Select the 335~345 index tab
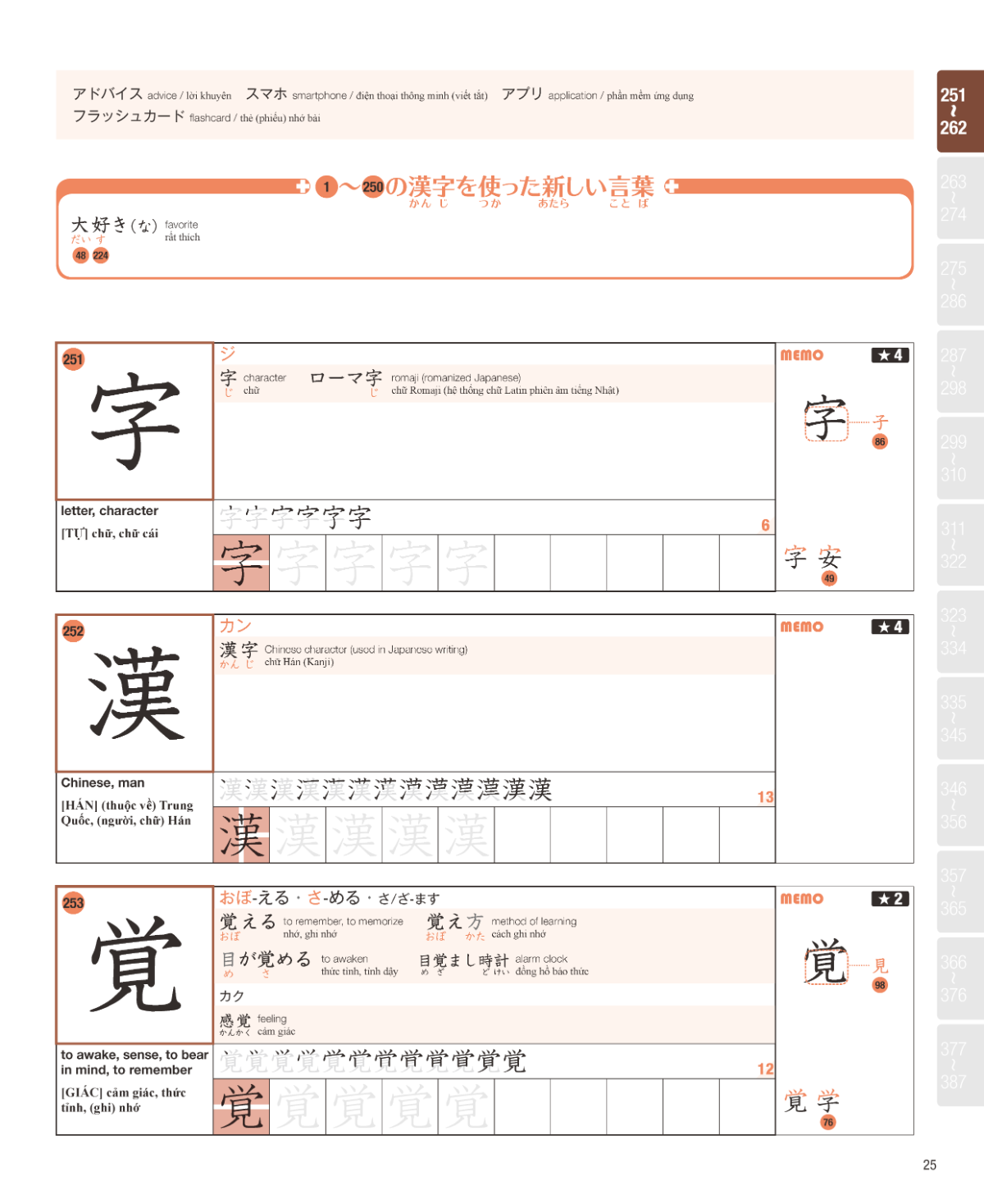This screenshot has width=984, height=1204. click(x=960, y=718)
